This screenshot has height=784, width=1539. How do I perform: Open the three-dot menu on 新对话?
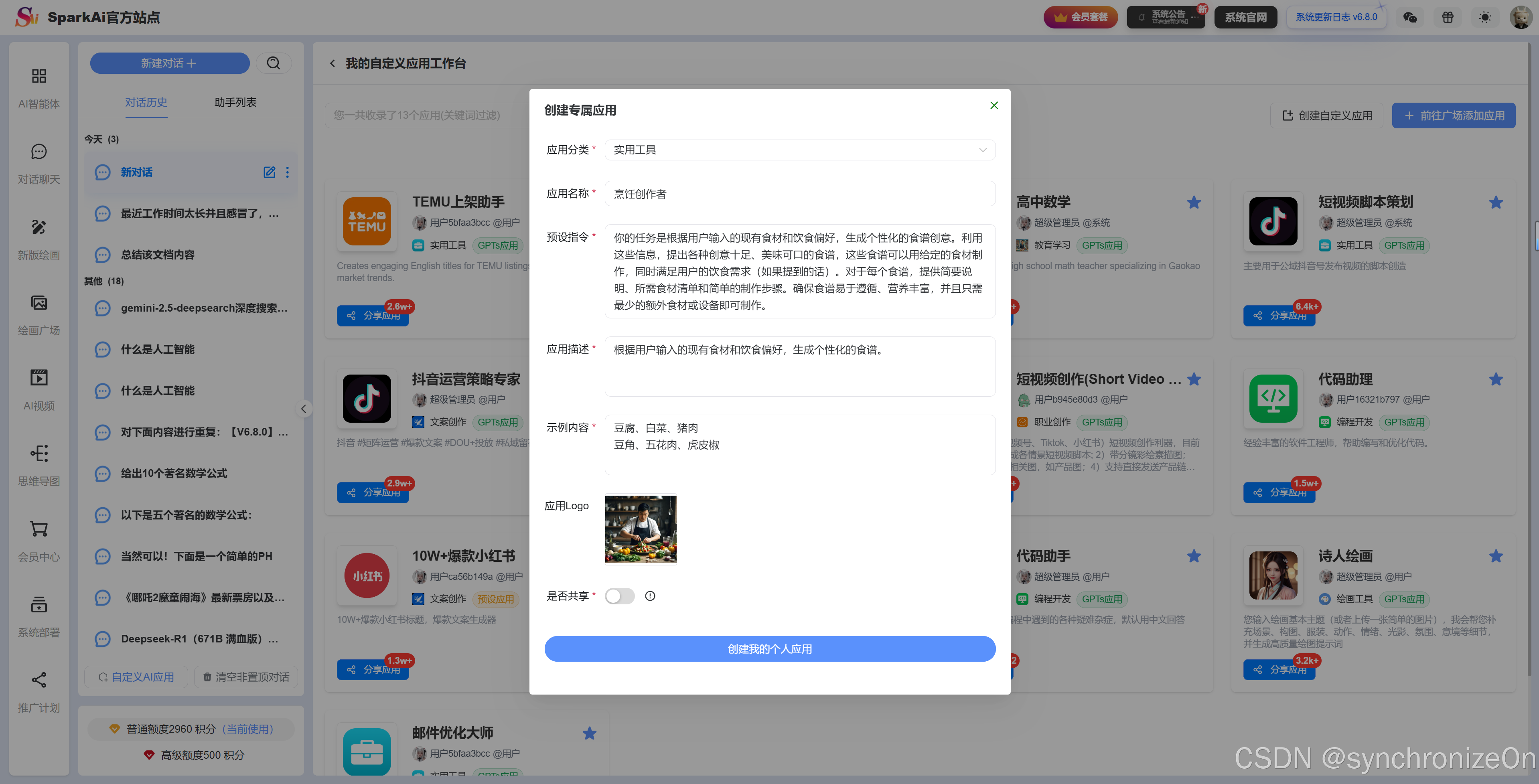pos(287,172)
